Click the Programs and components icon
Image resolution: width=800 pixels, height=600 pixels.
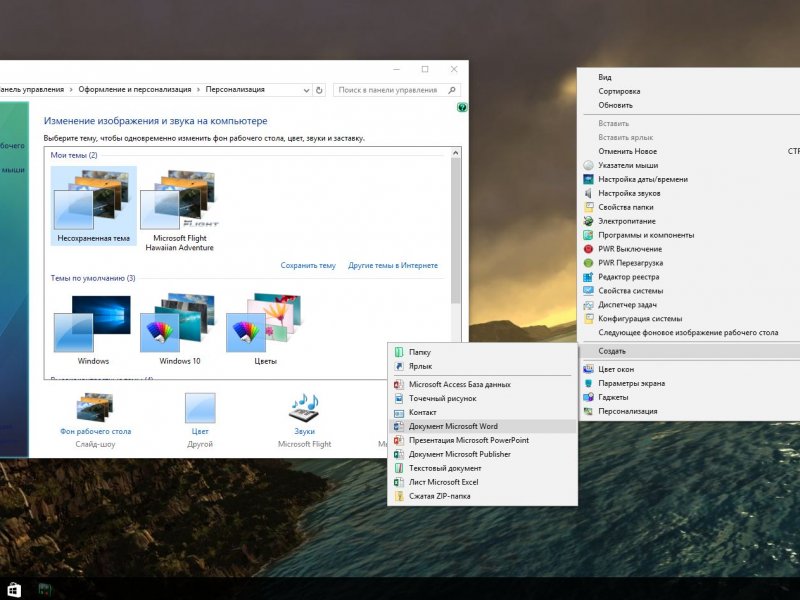coord(588,235)
